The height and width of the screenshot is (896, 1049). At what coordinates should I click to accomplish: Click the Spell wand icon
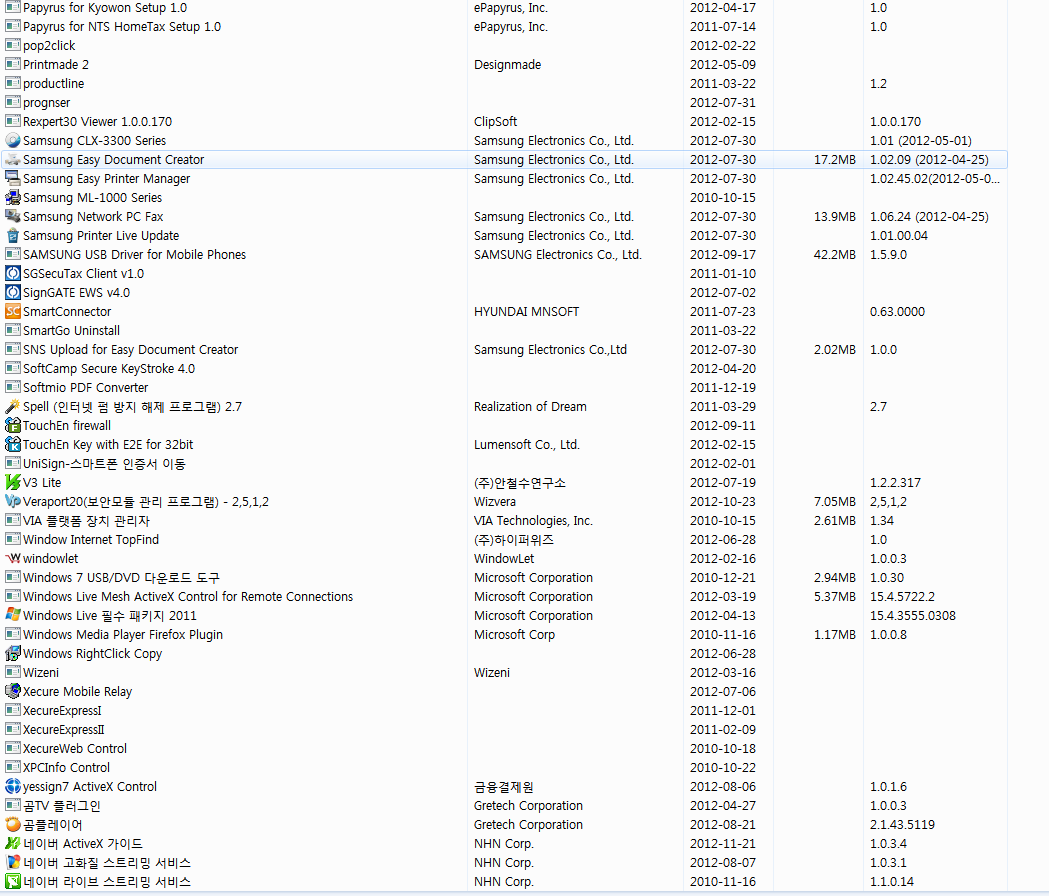click(13, 407)
